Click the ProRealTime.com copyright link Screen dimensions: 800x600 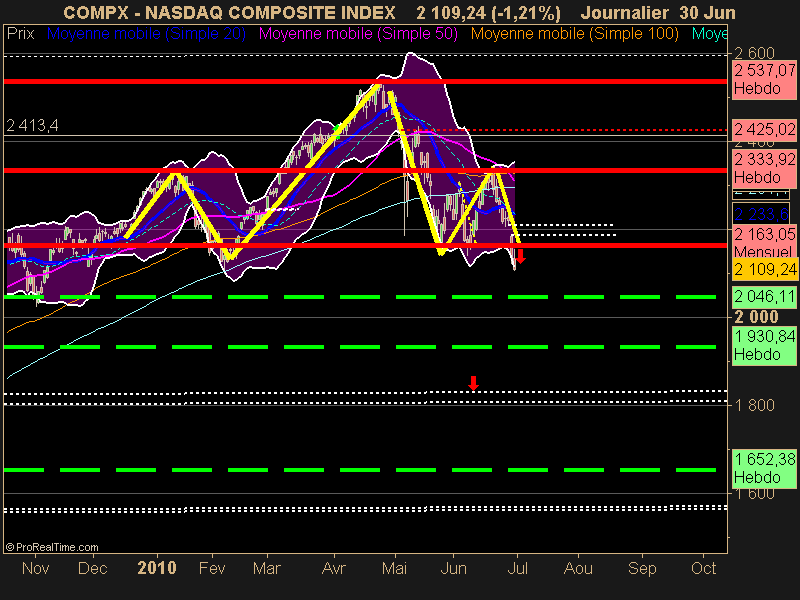[x=52, y=547]
